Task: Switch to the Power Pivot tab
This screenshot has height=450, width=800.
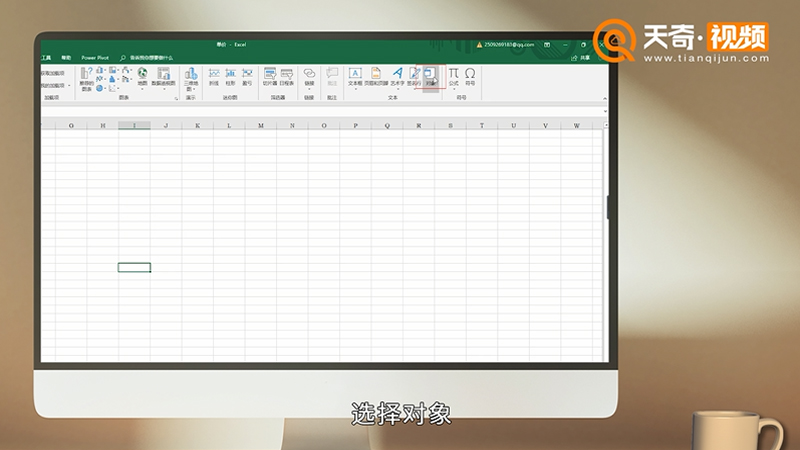Action: pos(95,58)
